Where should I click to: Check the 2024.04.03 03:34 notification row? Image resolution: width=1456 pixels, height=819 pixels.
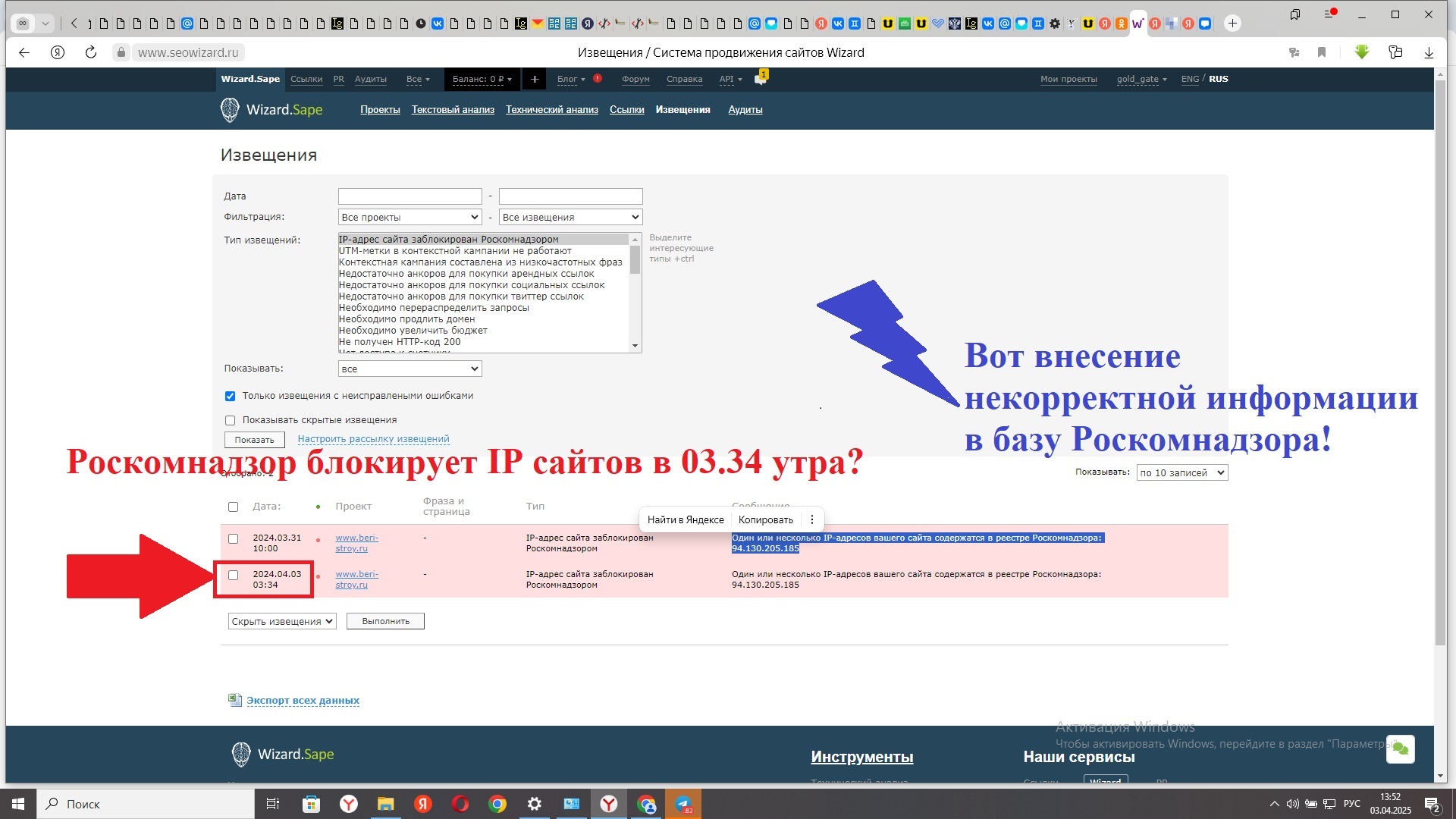click(233, 576)
